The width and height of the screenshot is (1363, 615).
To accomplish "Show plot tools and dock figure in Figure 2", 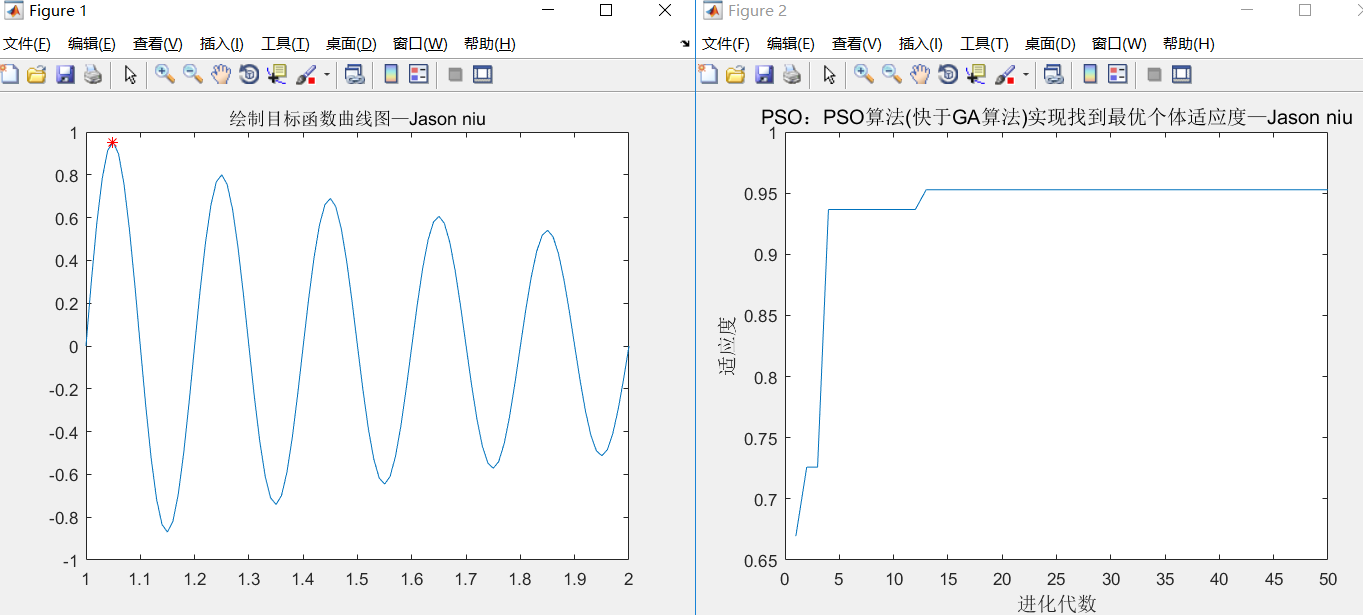I will [x=1182, y=74].
